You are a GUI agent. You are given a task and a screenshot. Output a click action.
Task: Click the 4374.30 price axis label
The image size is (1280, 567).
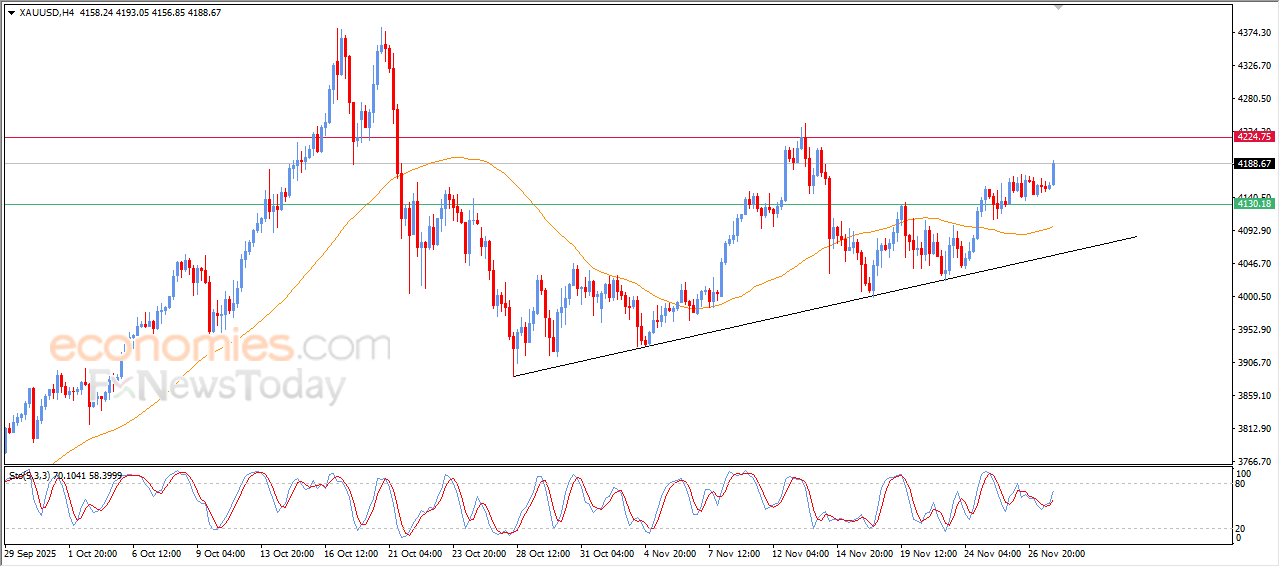1254,33
